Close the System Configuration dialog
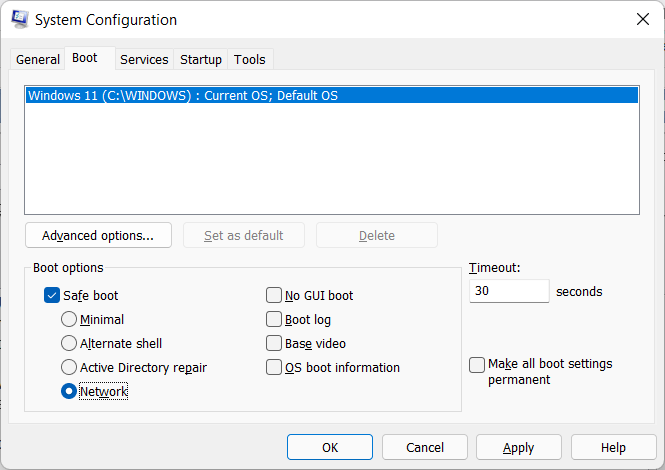The height and width of the screenshot is (470, 665). point(641,19)
